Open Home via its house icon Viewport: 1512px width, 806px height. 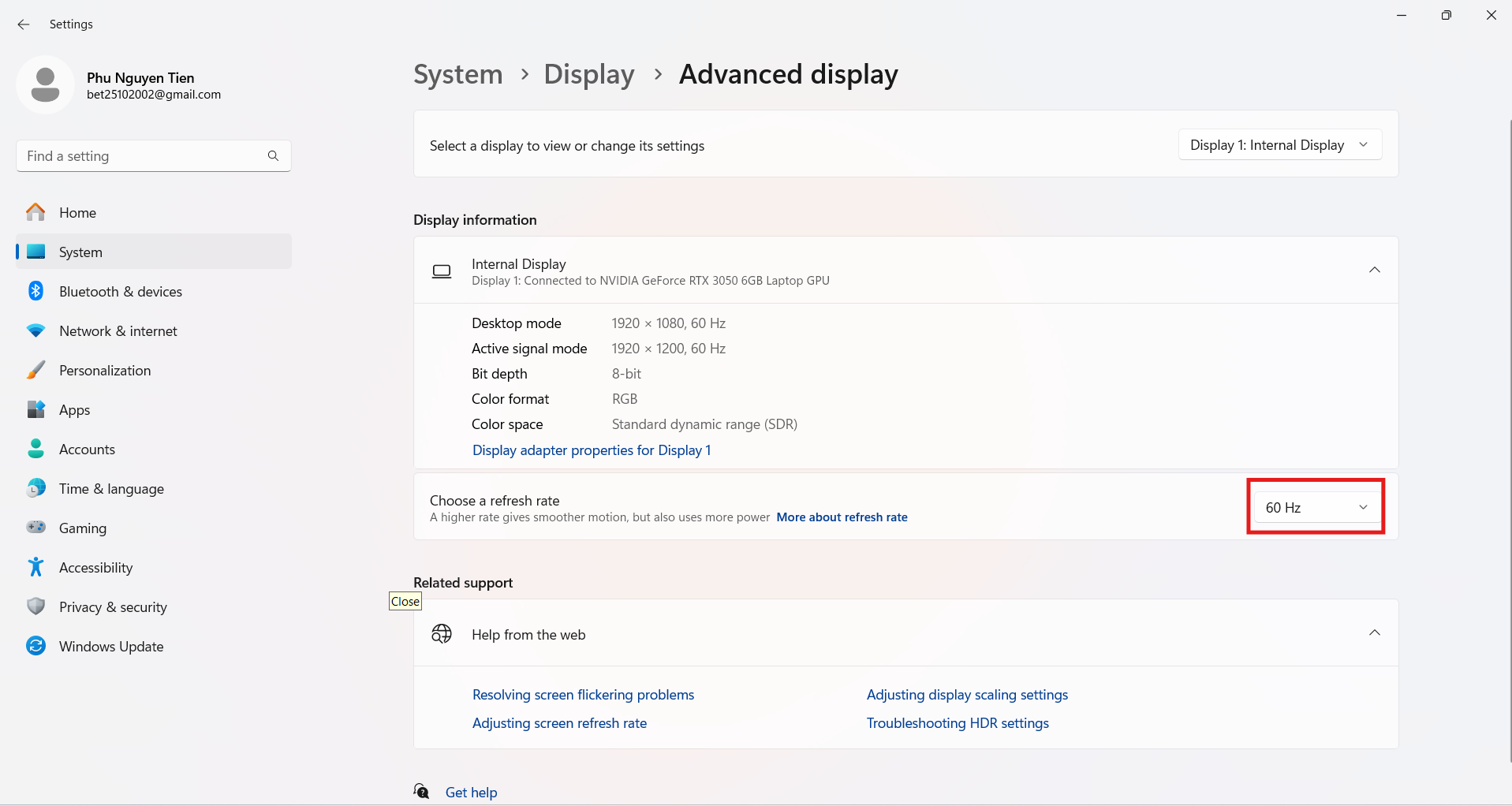35,212
